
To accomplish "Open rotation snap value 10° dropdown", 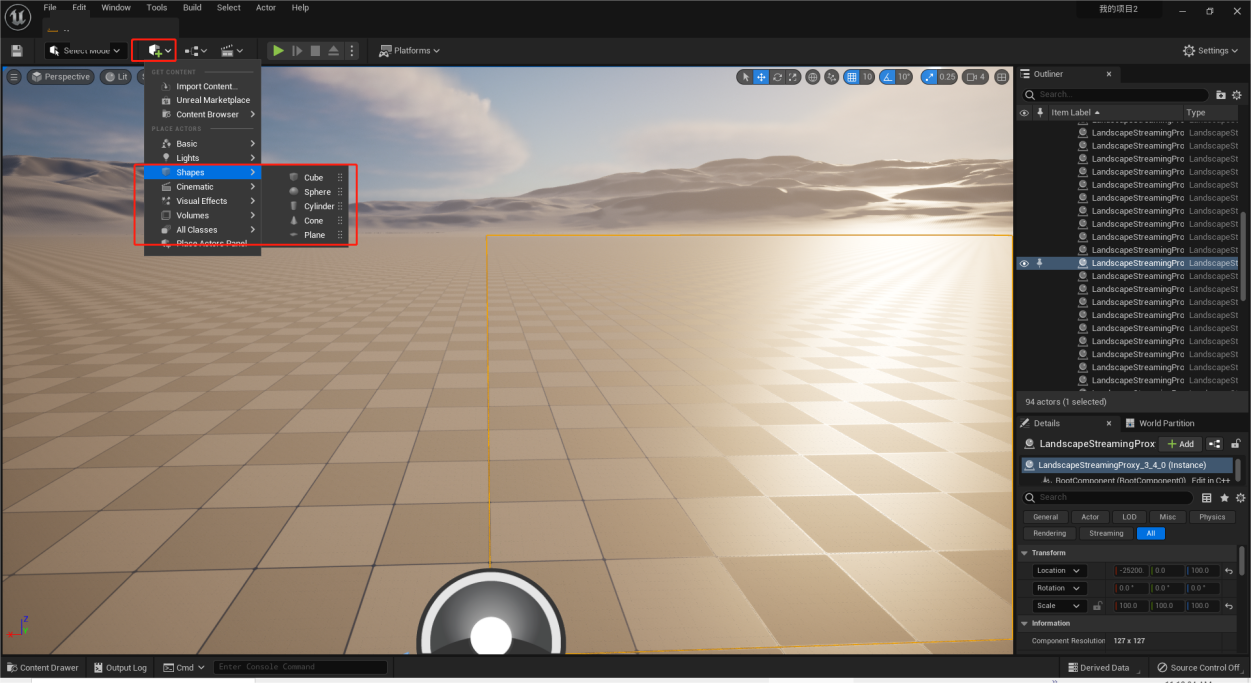I will pos(904,77).
